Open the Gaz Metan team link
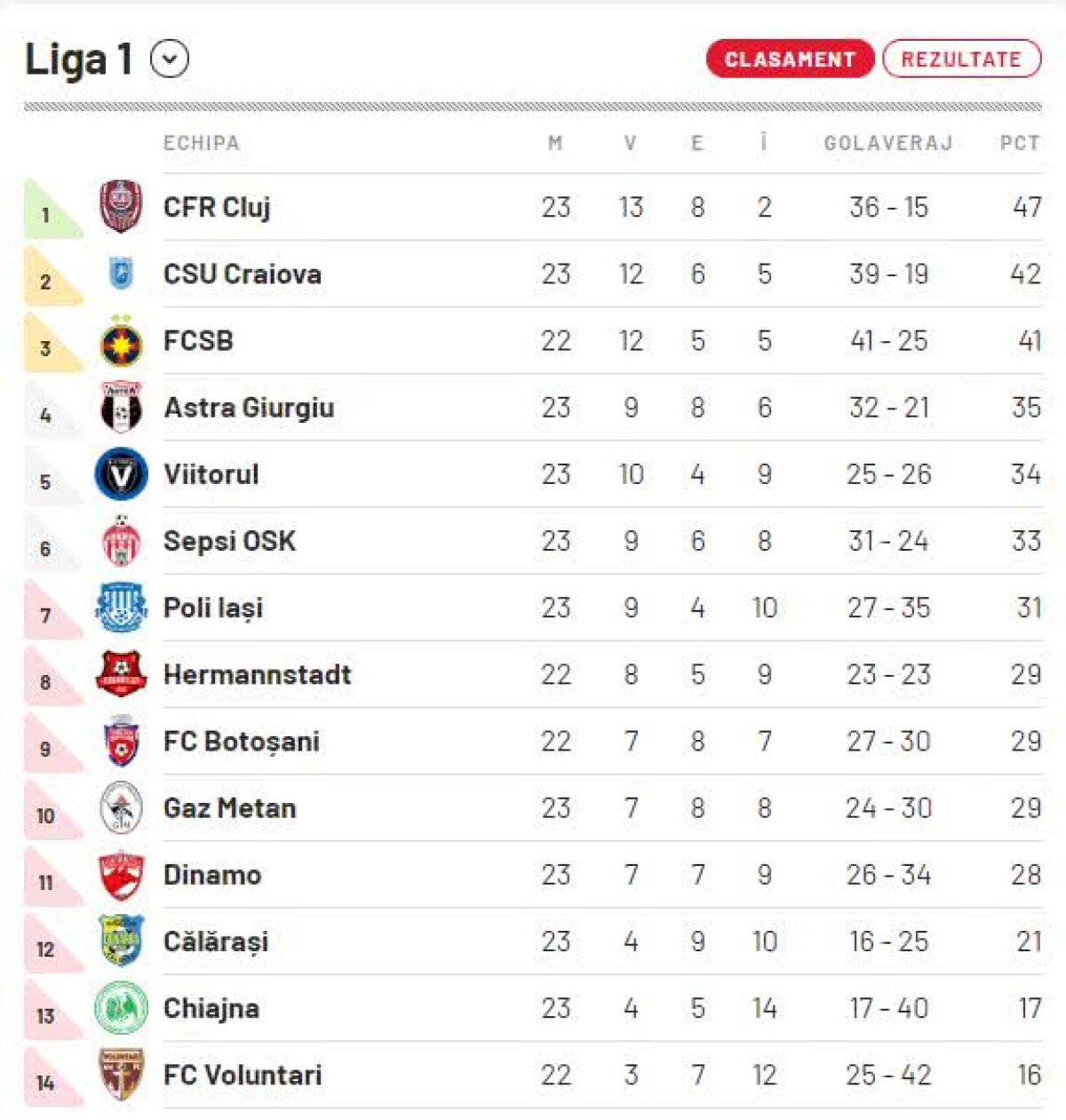Viewport: 1066px width, 1120px height. point(229,808)
